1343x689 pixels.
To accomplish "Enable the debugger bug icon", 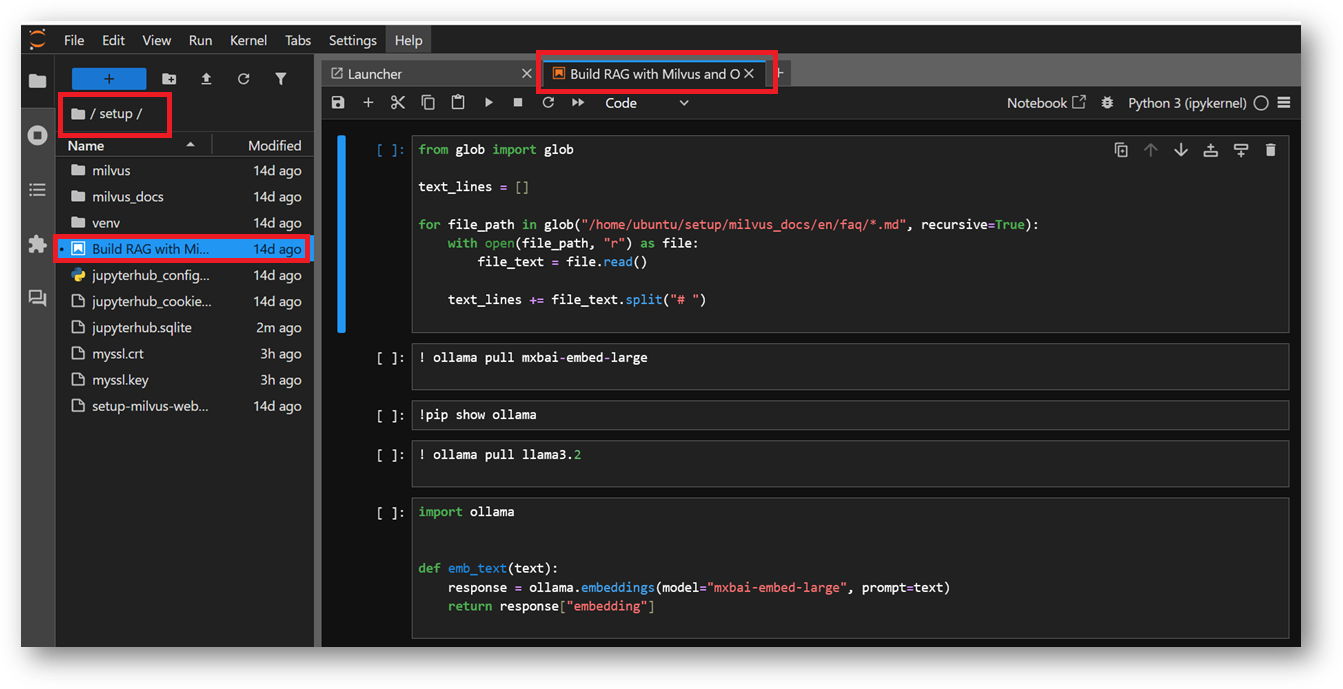I will click(1107, 103).
